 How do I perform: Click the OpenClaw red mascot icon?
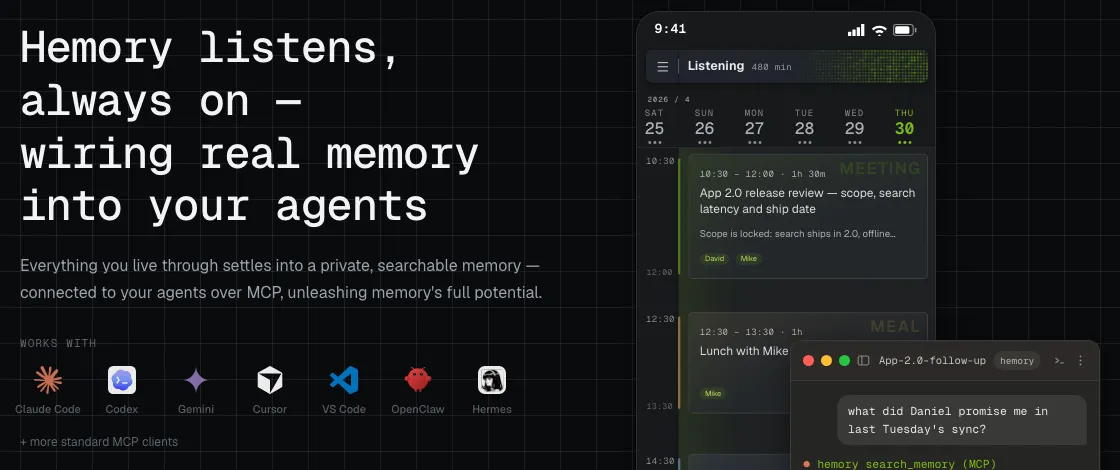(x=418, y=380)
